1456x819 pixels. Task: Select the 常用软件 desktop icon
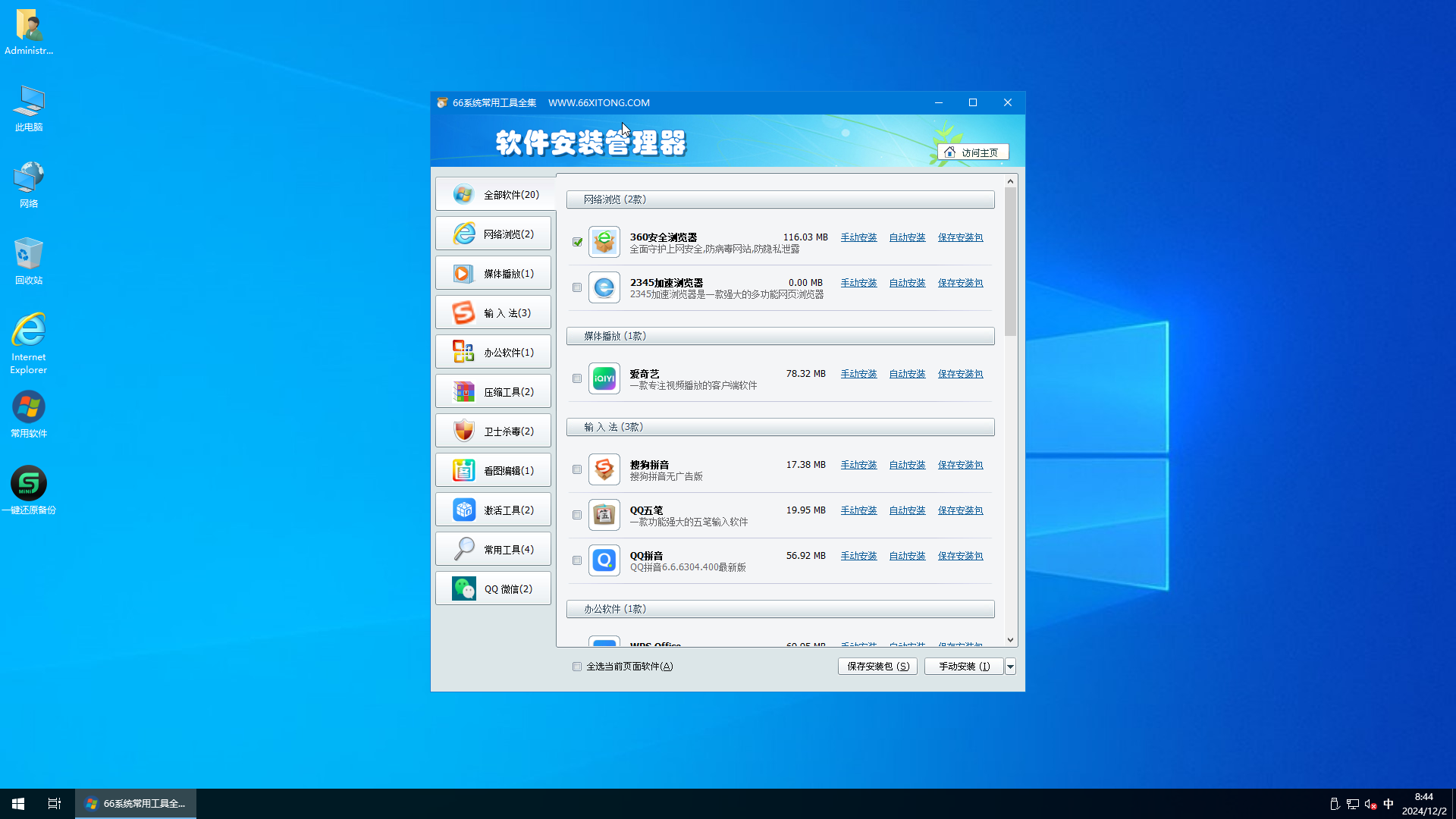[29, 414]
